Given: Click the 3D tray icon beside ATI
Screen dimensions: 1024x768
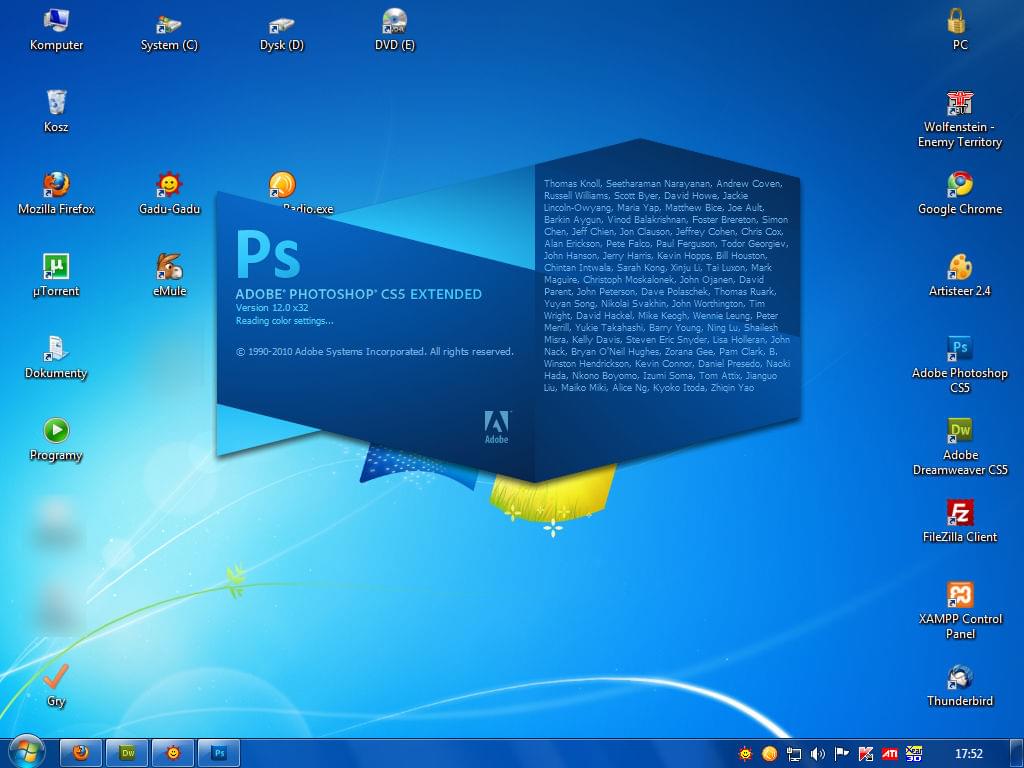Looking at the screenshot, I should [x=914, y=754].
